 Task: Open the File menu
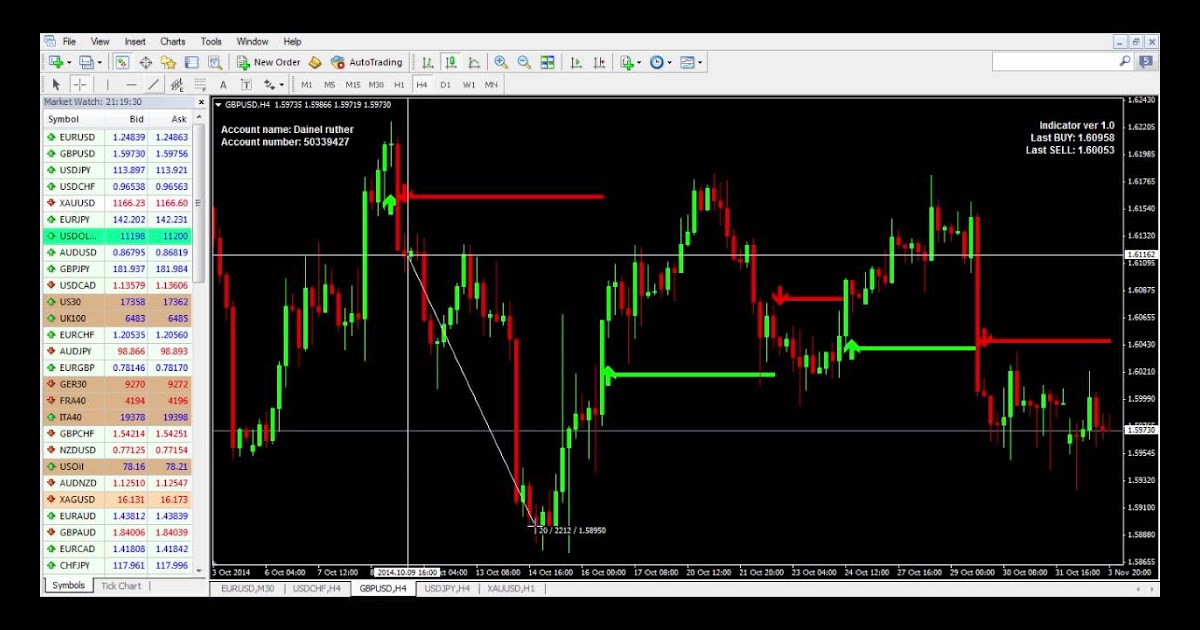pos(69,42)
